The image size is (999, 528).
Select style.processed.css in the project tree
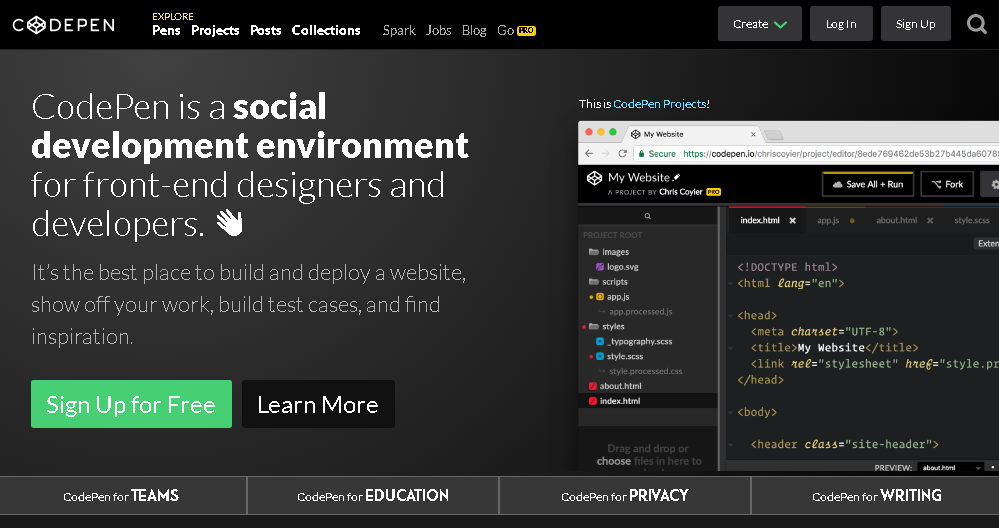[645, 371]
